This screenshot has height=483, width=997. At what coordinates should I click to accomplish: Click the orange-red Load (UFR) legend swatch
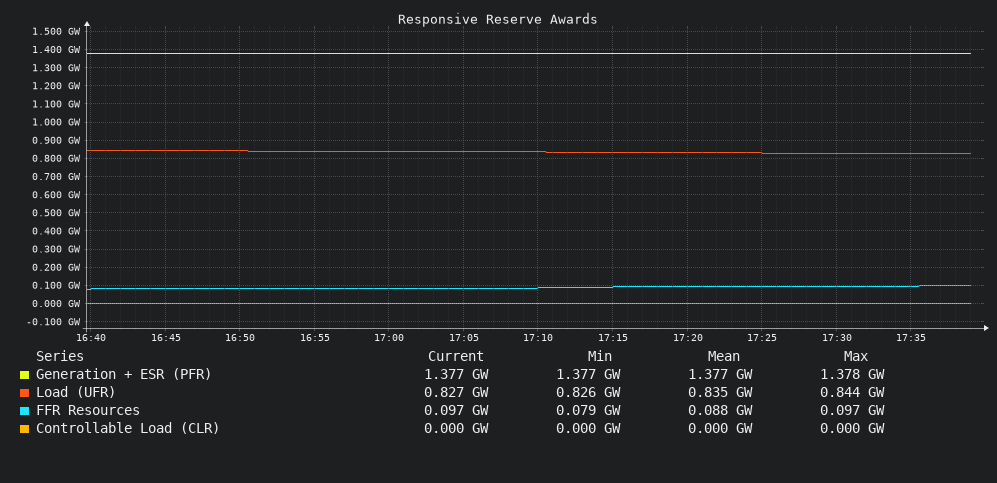click(24, 393)
